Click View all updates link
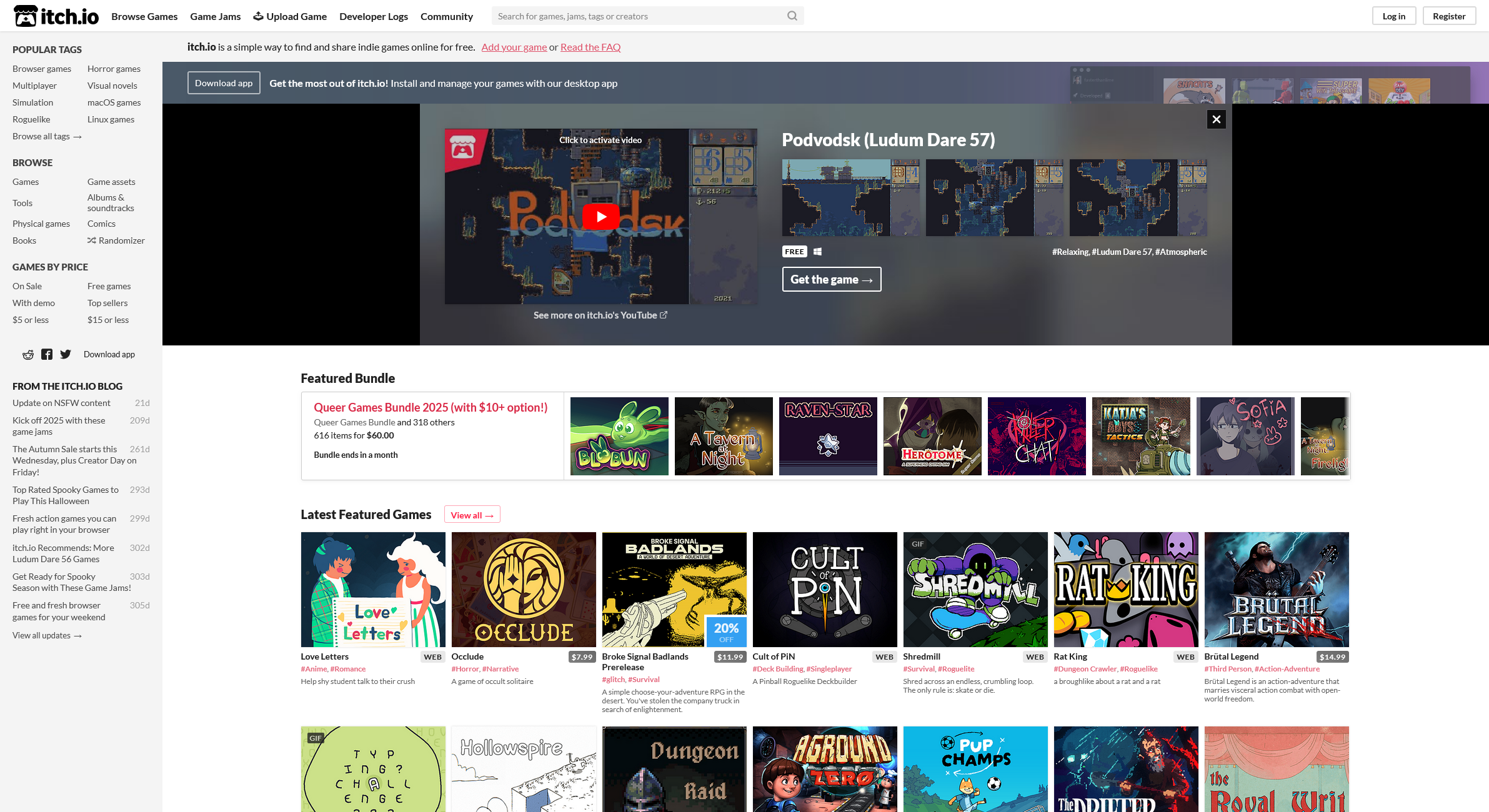Screen dimensions: 1489x812 [47, 635]
